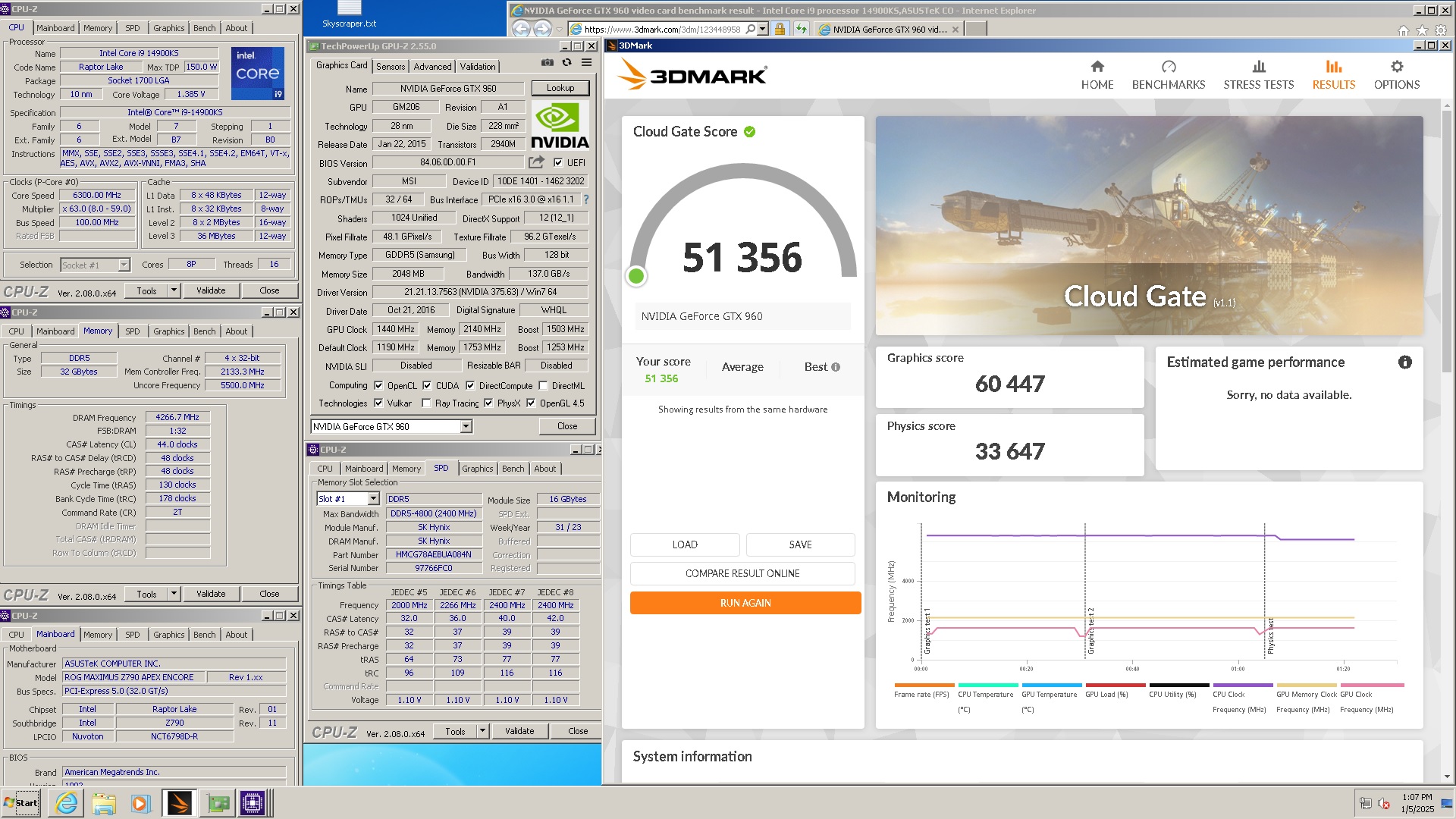Go back in Internet Explorer

[x=521, y=29]
